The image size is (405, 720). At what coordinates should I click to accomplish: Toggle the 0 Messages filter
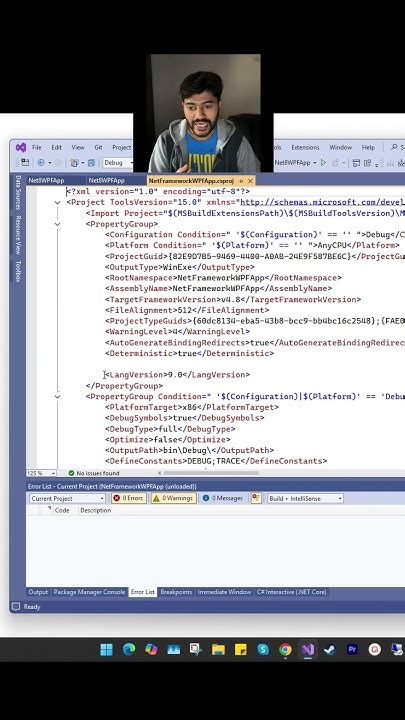tap(223, 498)
